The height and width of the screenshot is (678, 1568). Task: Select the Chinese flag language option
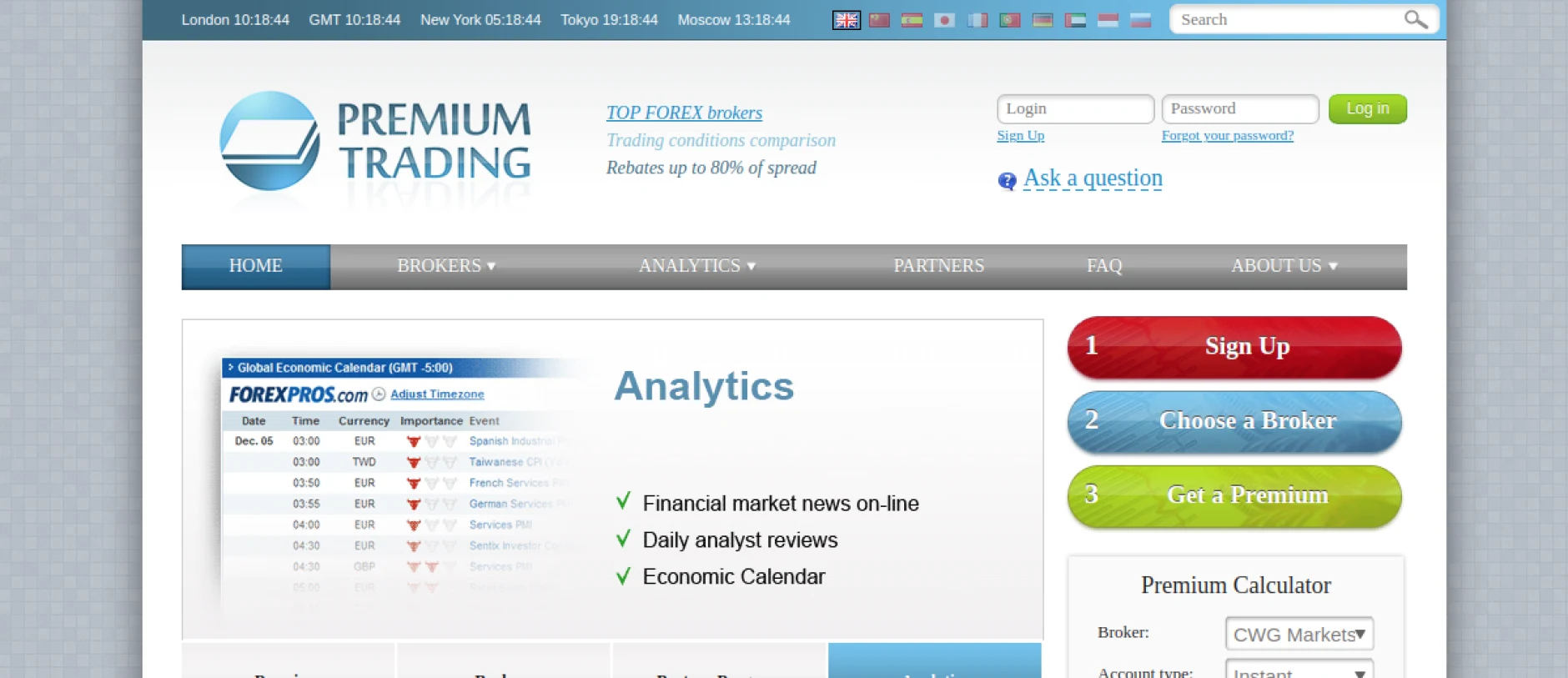(879, 20)
